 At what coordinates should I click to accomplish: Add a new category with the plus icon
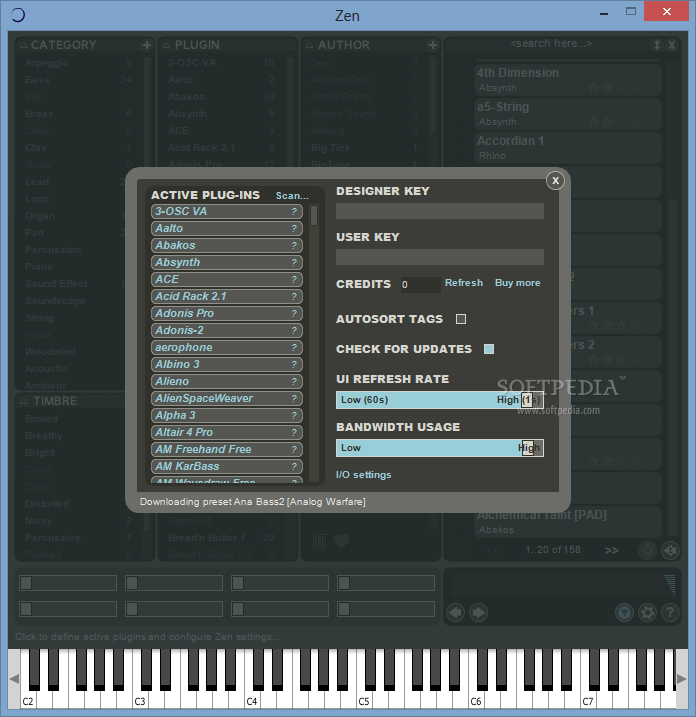point(147,45)
